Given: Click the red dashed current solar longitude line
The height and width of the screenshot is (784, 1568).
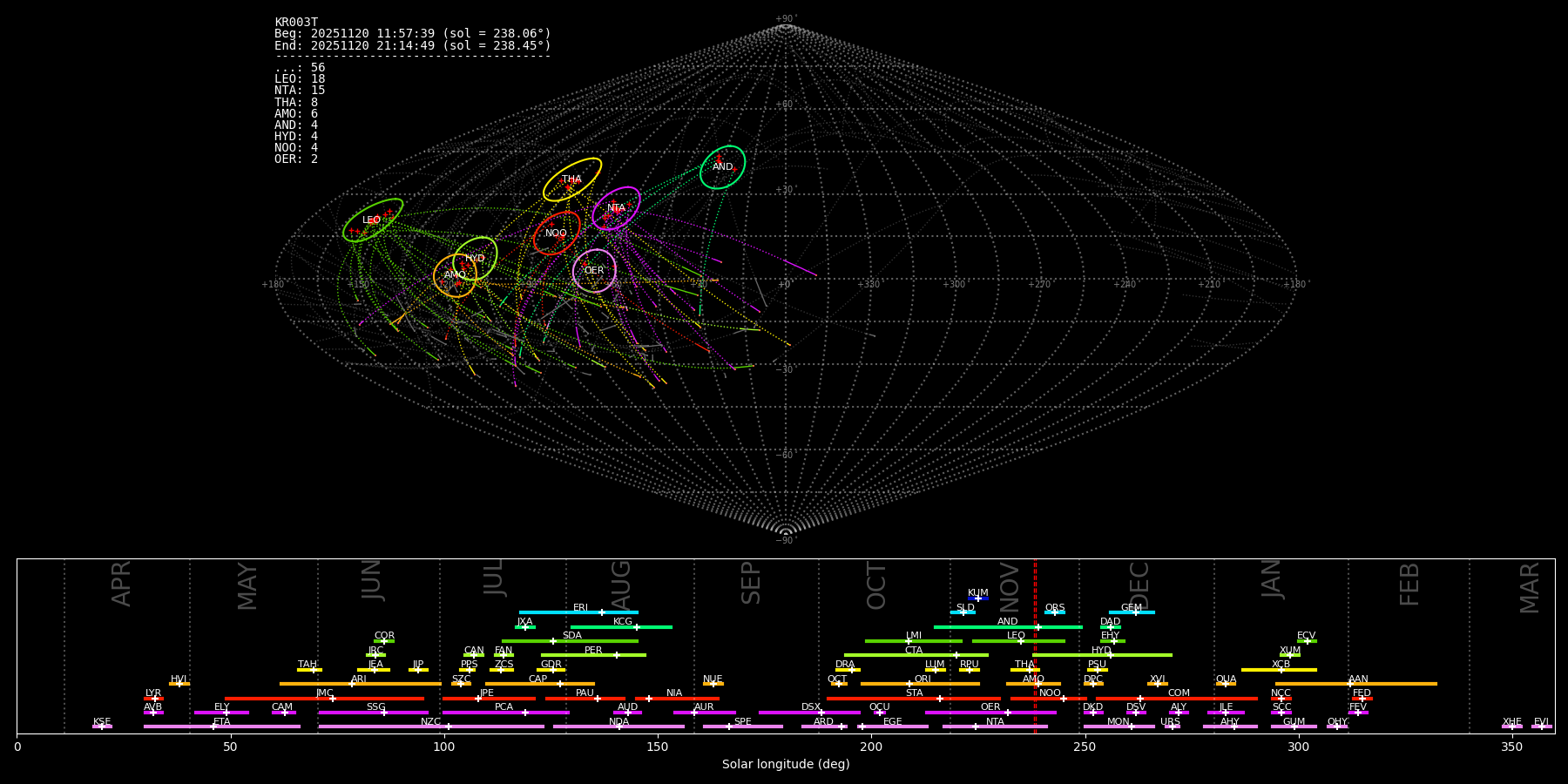Looking at the screenshot, I should click(x=1035, y=645).
